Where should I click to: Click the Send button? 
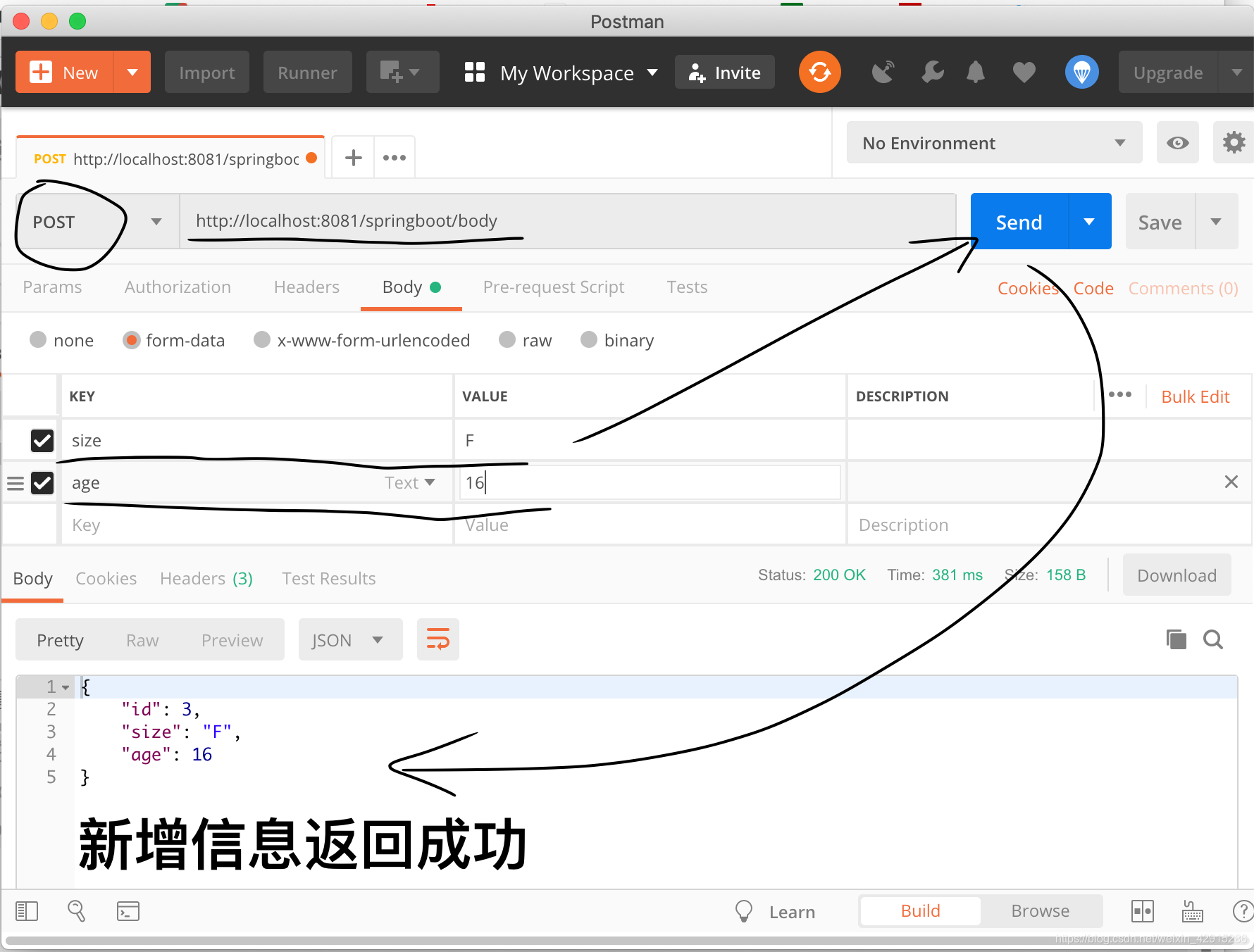tap(1019, 222)
